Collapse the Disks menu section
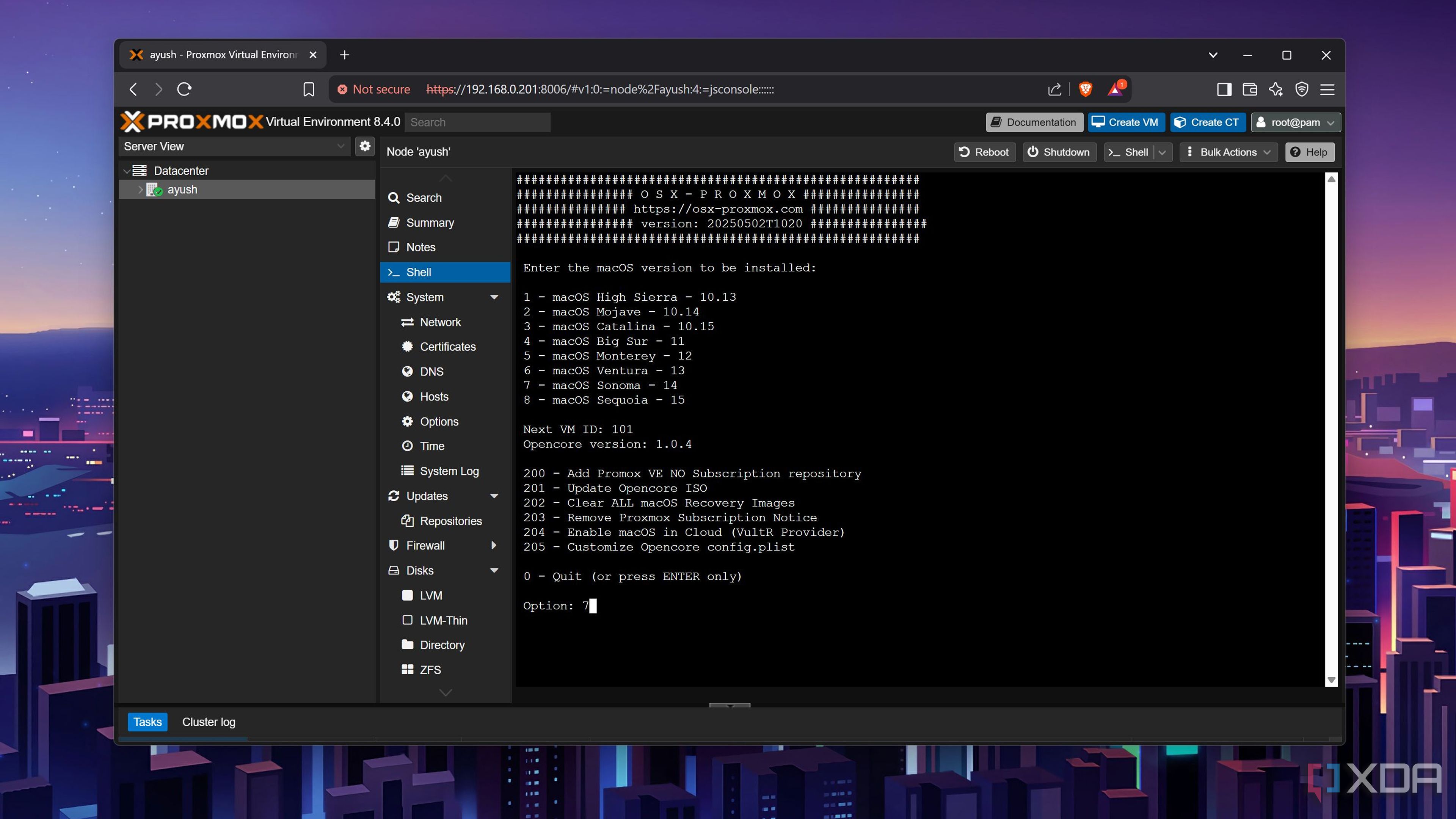Screen dimensions: 1456x819 click(494, 571)
